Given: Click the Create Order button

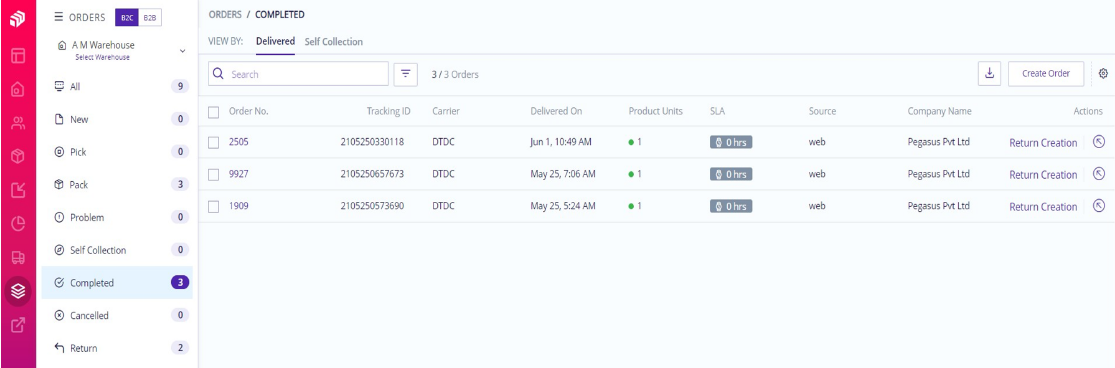Looking at the screenshot, I should click(1046, 73).
